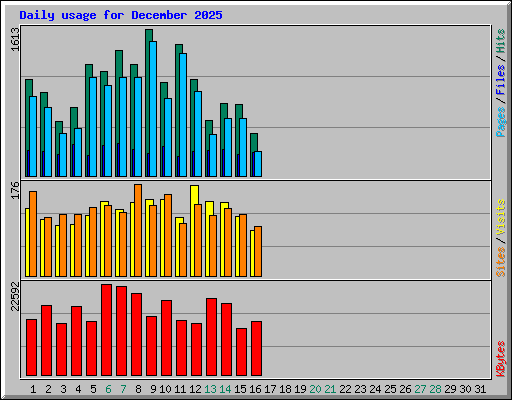Image resolution: width=512 pixels, height=400 pixels.
Task: Click the red KBytes bar for day 7
Action: coord(121,331)
